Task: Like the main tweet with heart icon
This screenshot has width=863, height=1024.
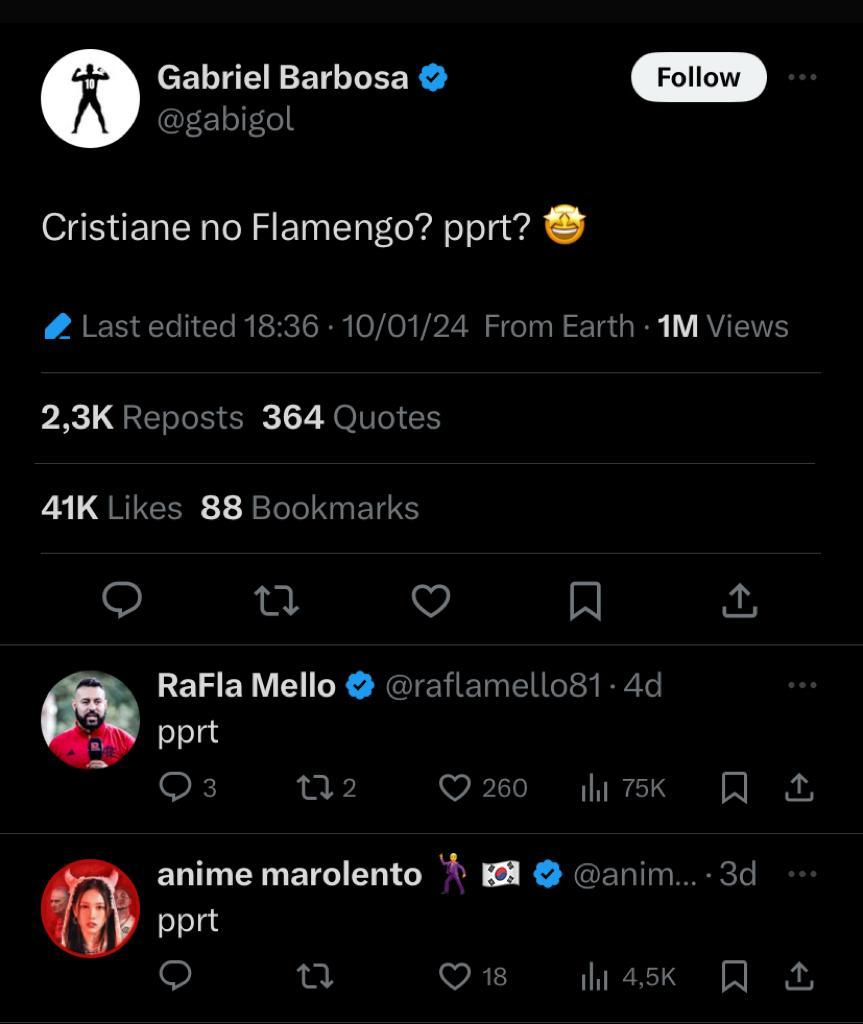Action: click(x=431, y=600)
